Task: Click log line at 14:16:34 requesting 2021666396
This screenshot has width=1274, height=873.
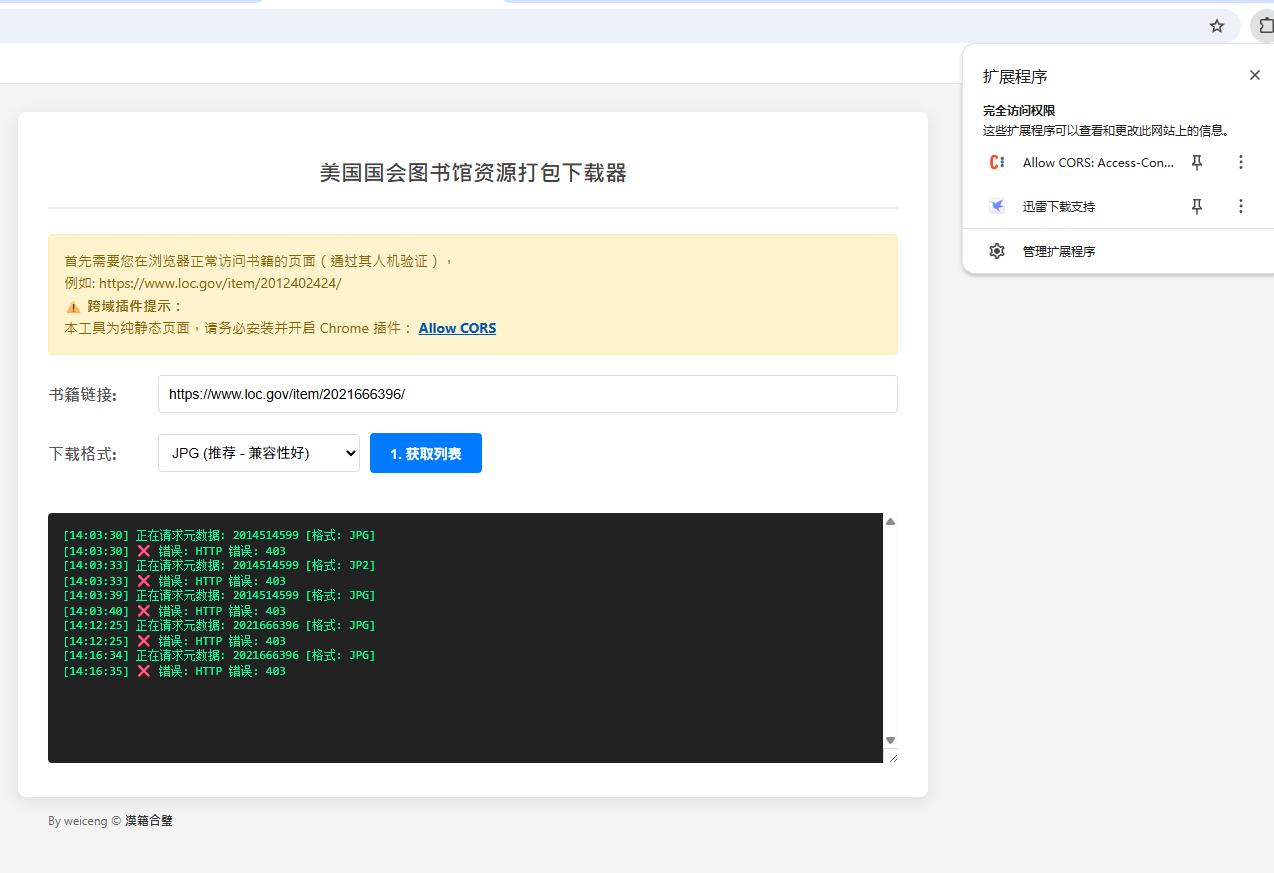Action: 219,656
